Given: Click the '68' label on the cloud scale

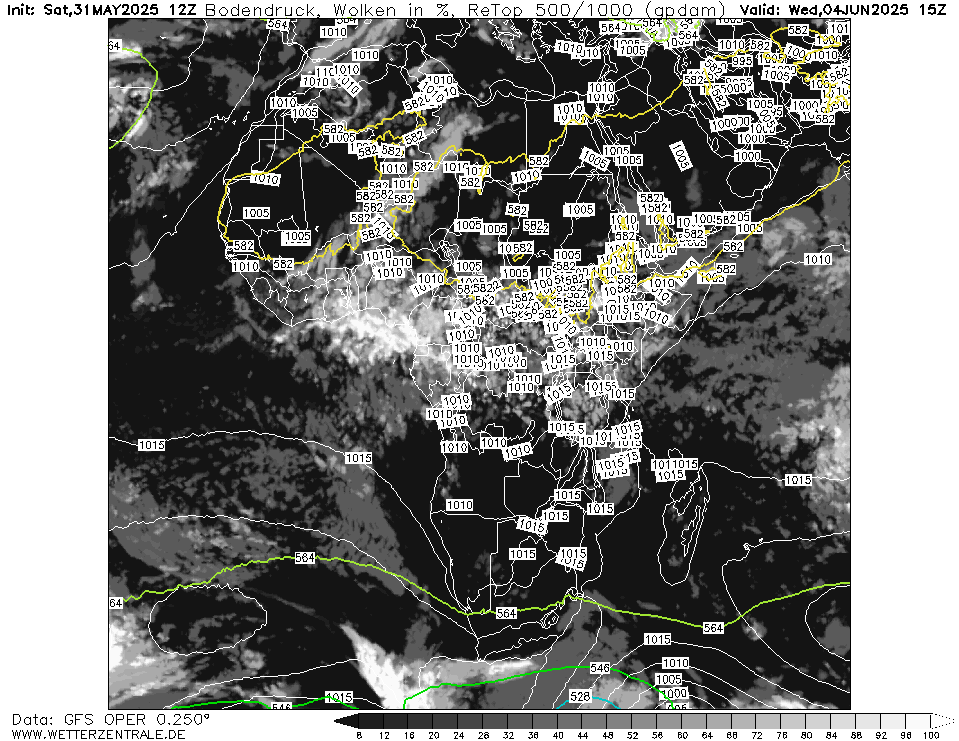Looking at the screenshot, I should click(732, 735).
